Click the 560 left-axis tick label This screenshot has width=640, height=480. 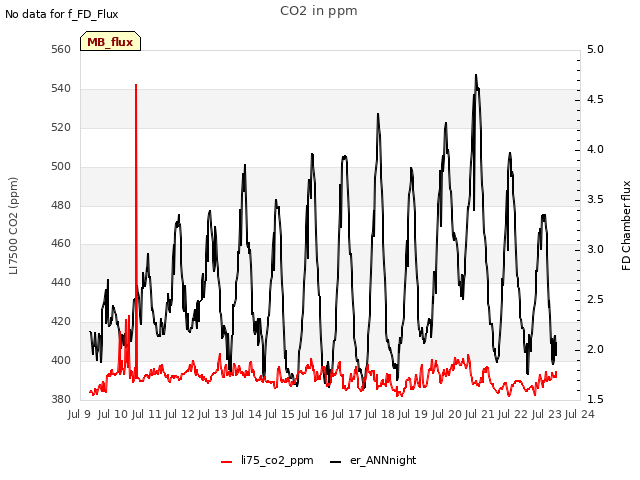point(61,49)
